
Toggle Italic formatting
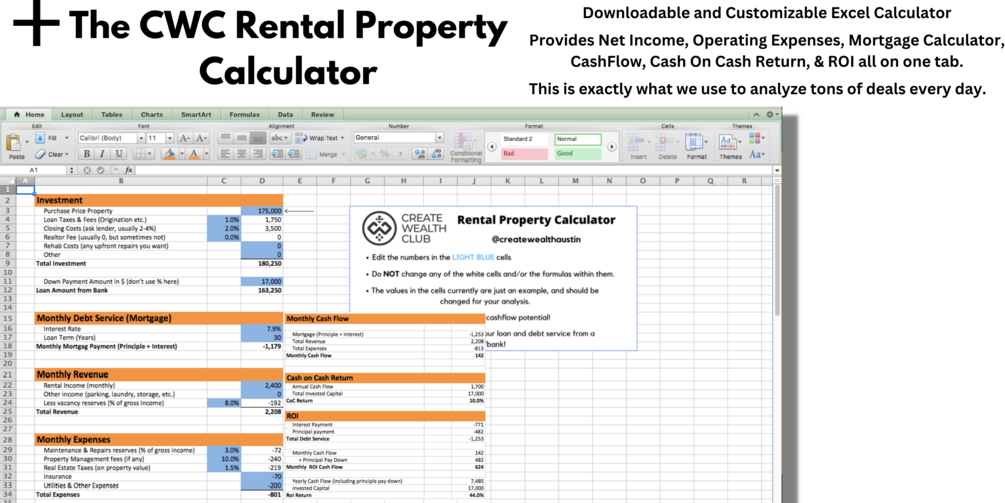(x=102, y=154)
